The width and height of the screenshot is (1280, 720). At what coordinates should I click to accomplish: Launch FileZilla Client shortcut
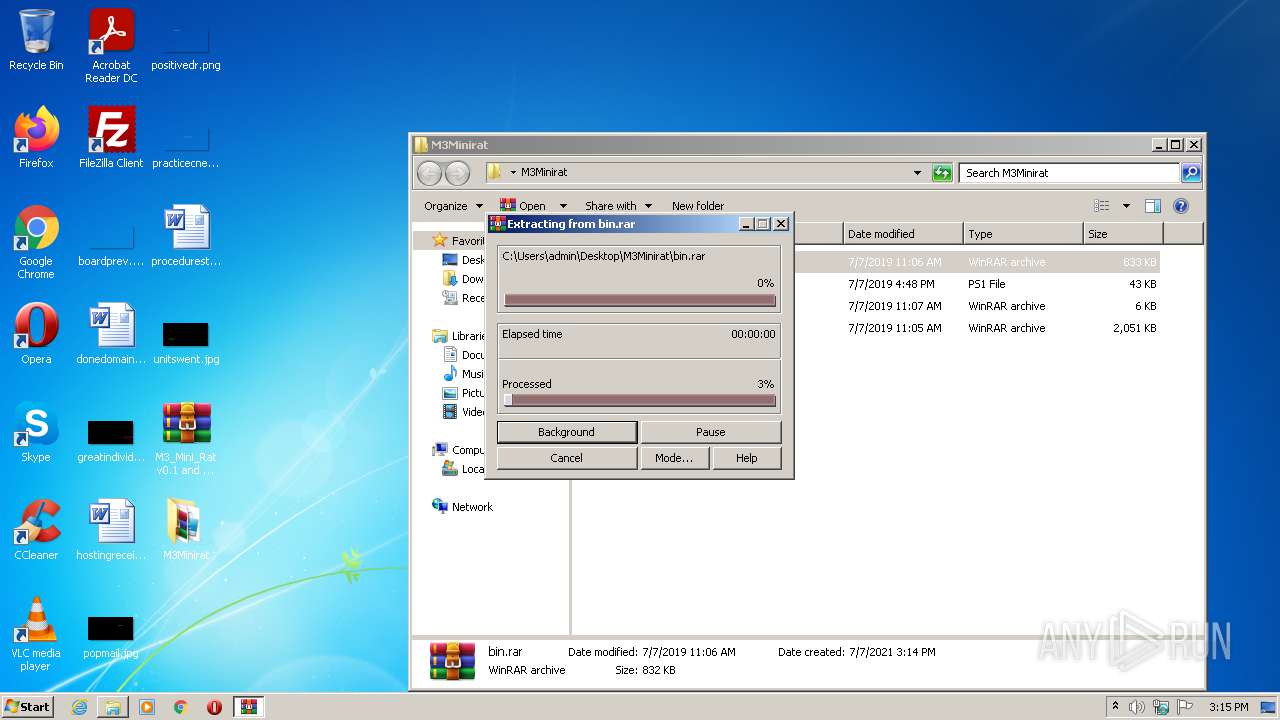(x=111, y=138)
